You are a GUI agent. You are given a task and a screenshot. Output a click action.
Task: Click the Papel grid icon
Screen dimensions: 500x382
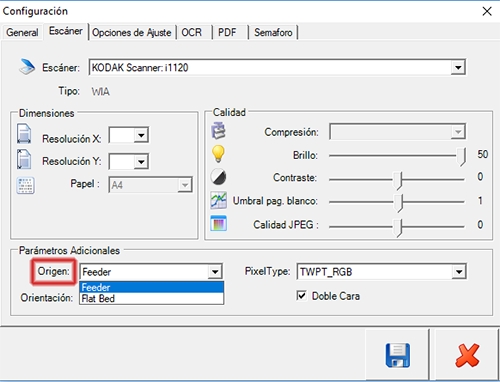tap(25, 185)
